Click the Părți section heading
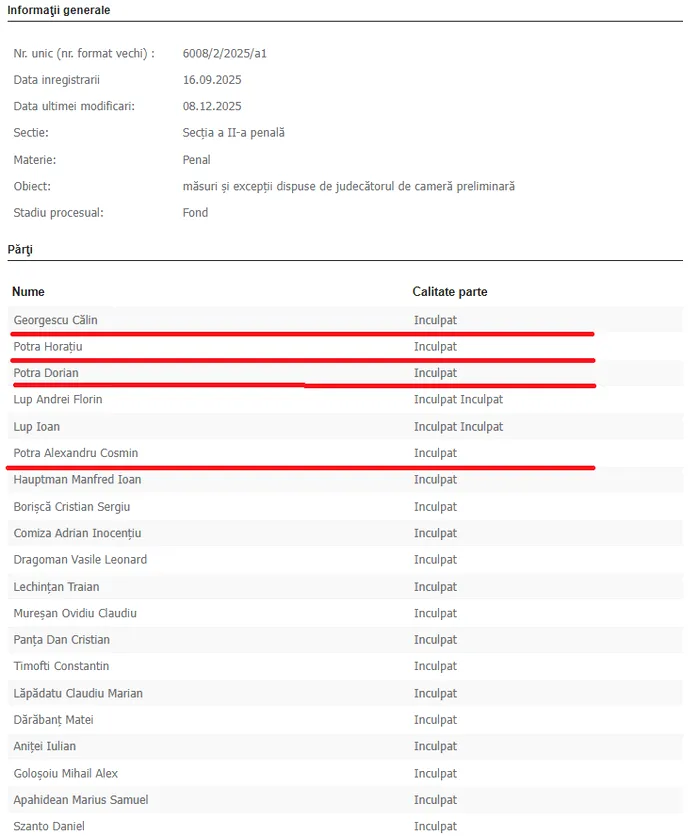The height and width of the screenshot is (836, 700). (20, 249)
